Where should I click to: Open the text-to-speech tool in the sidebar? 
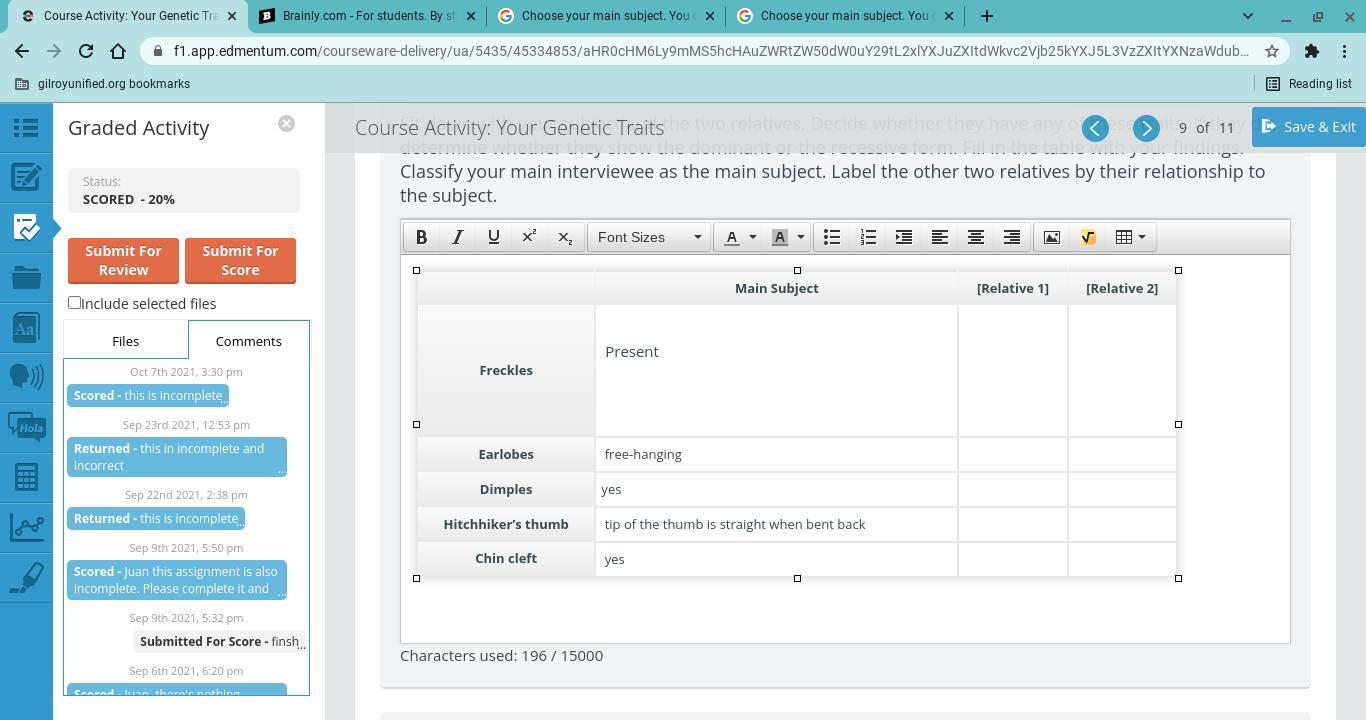[x=26, y=377]
